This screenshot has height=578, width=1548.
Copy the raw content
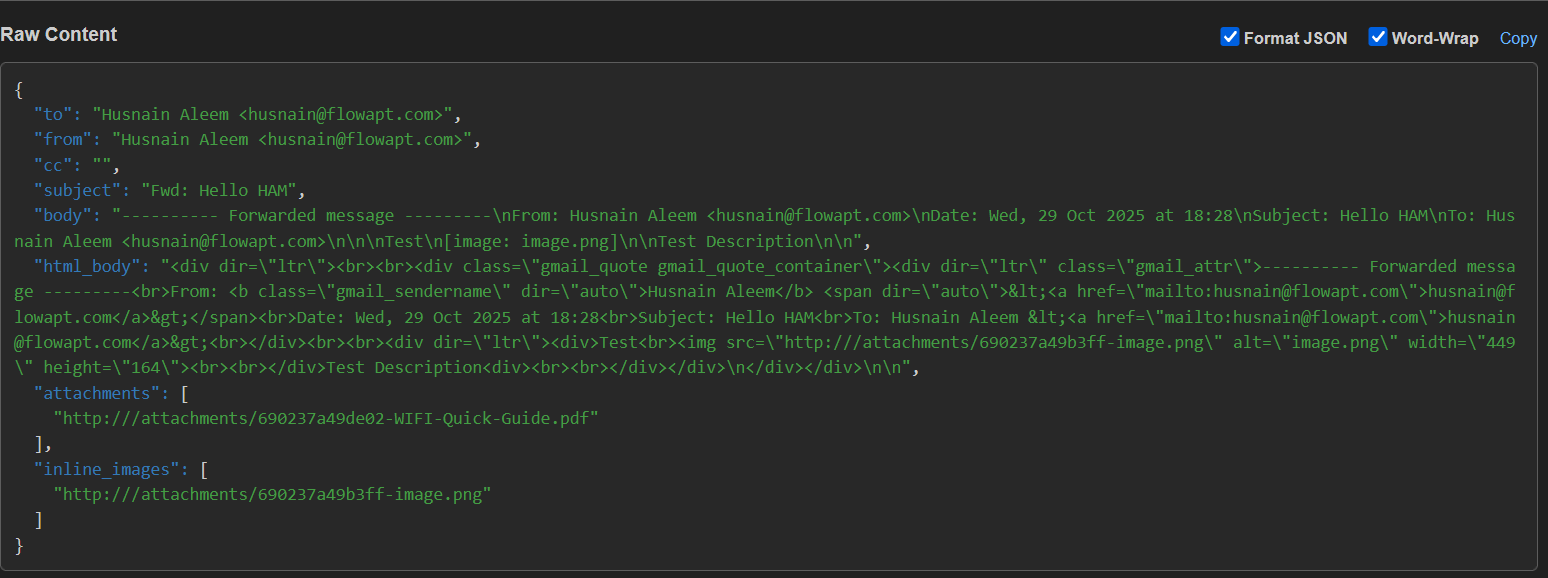pos(1517,38)
